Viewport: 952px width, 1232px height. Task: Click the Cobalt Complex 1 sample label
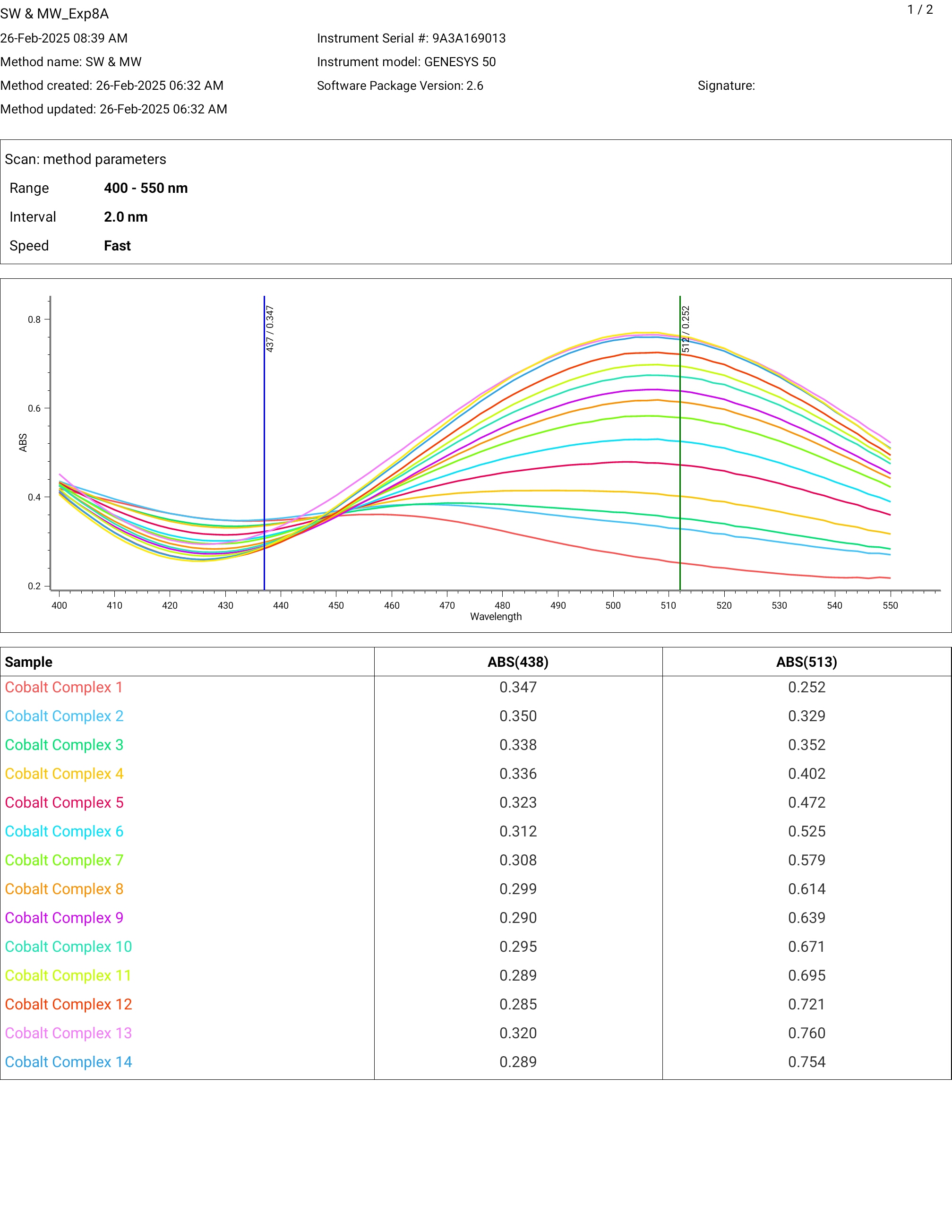[x=64, y=687]
